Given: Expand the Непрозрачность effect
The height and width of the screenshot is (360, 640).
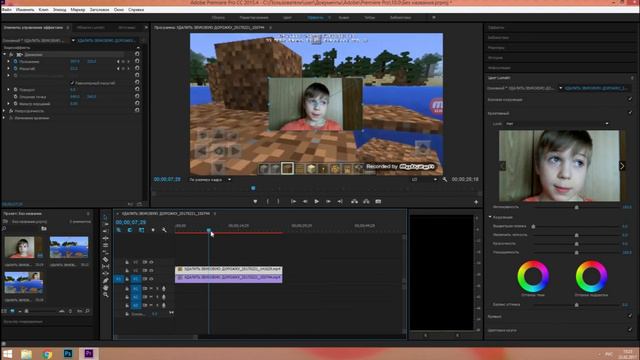Looking at the screenshot, I should tap(4, 111).
